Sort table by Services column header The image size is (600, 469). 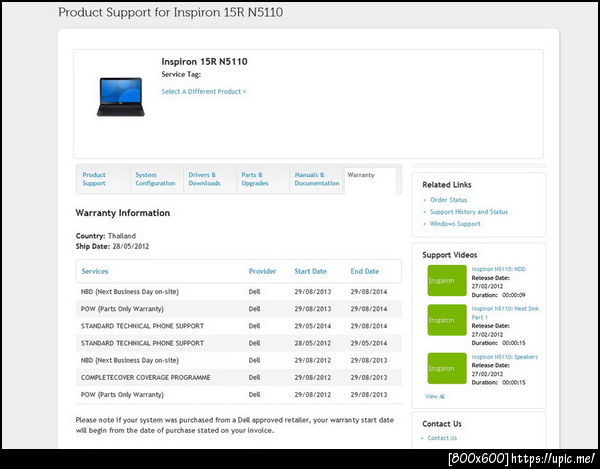click(x=95, y=271)
